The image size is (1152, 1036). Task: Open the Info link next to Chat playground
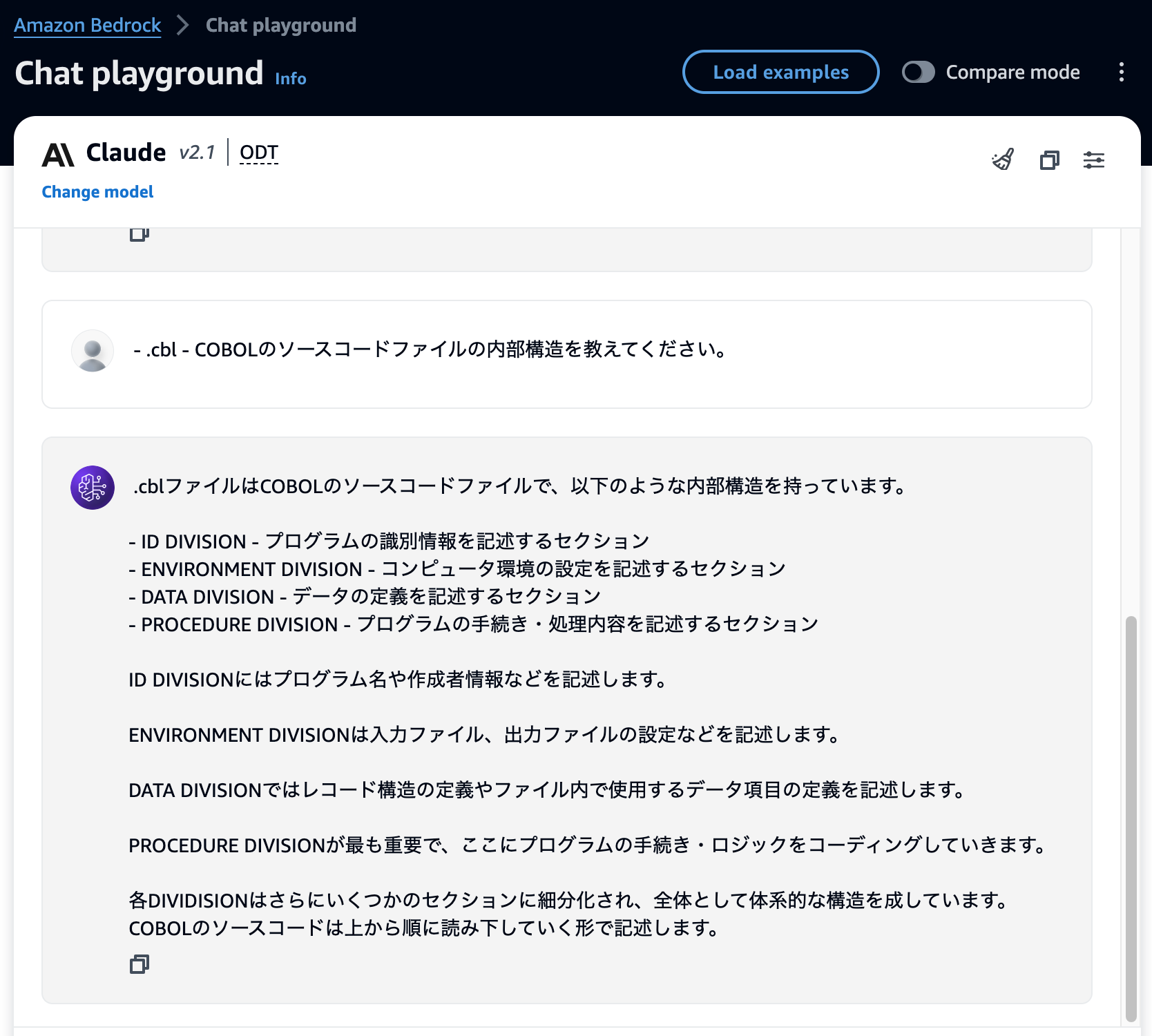291,79
